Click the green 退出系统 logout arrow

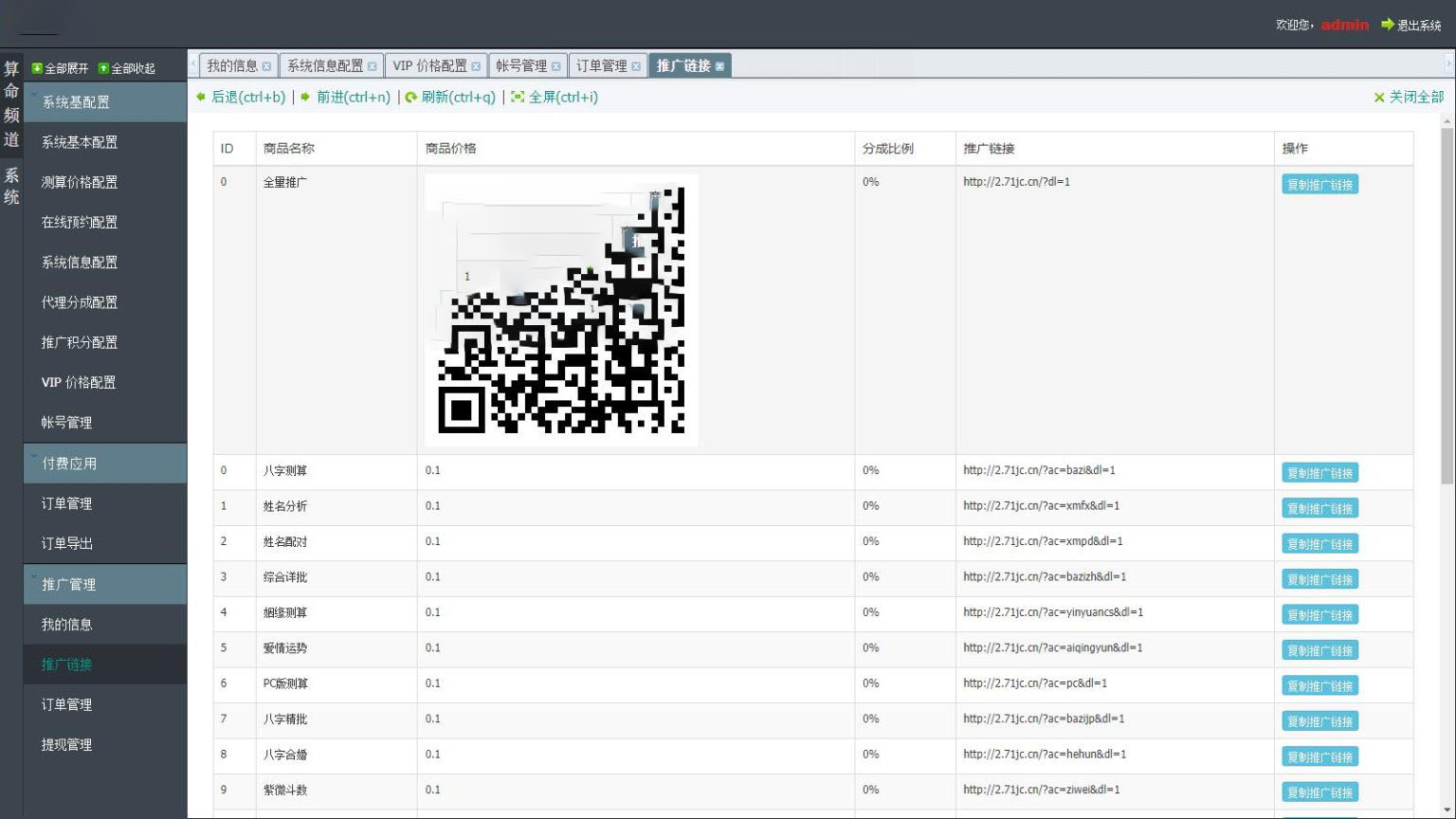pos(1388,25)
